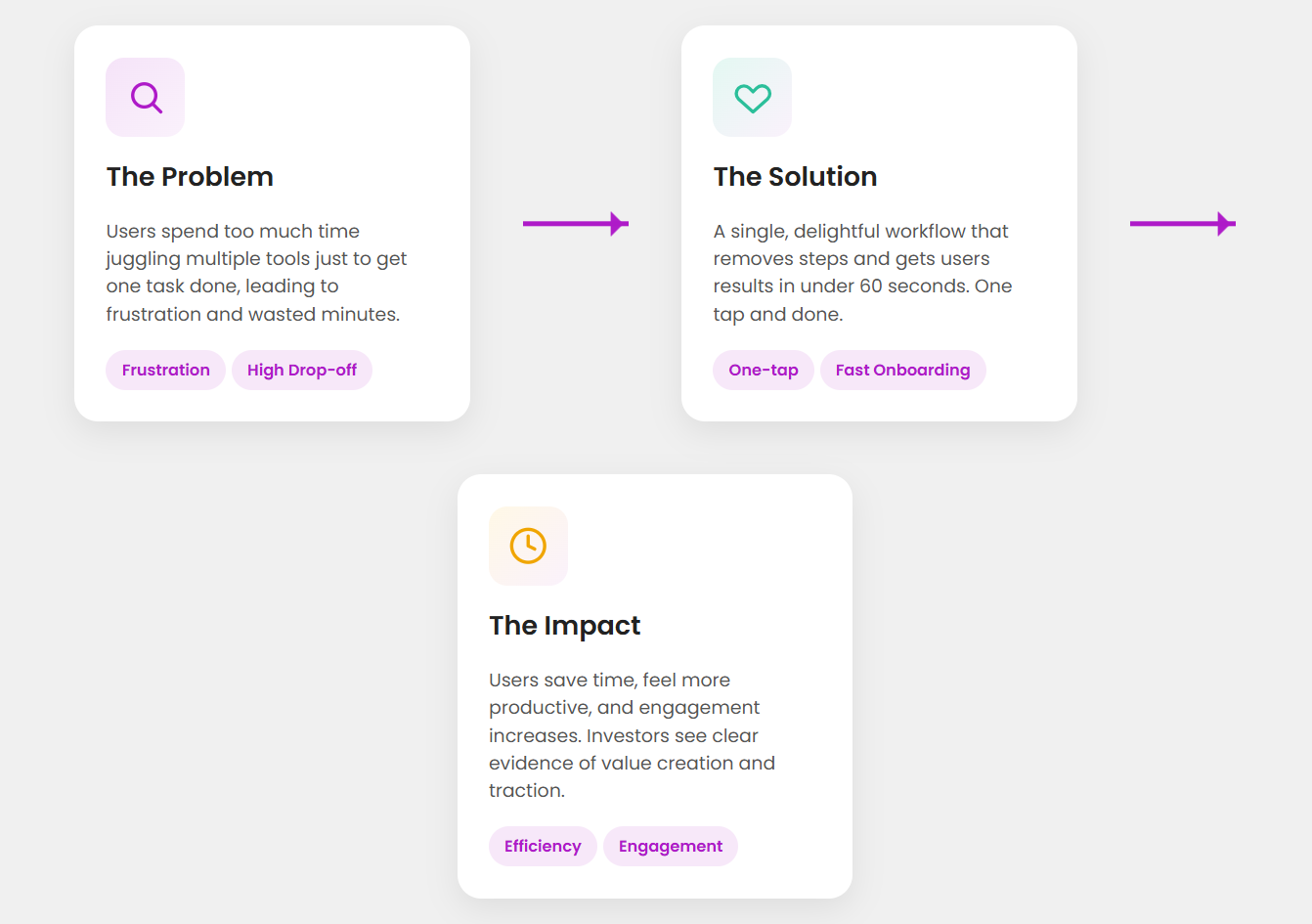Click The Impact heading
The image size is (1312, 924).
pos(565,626)
